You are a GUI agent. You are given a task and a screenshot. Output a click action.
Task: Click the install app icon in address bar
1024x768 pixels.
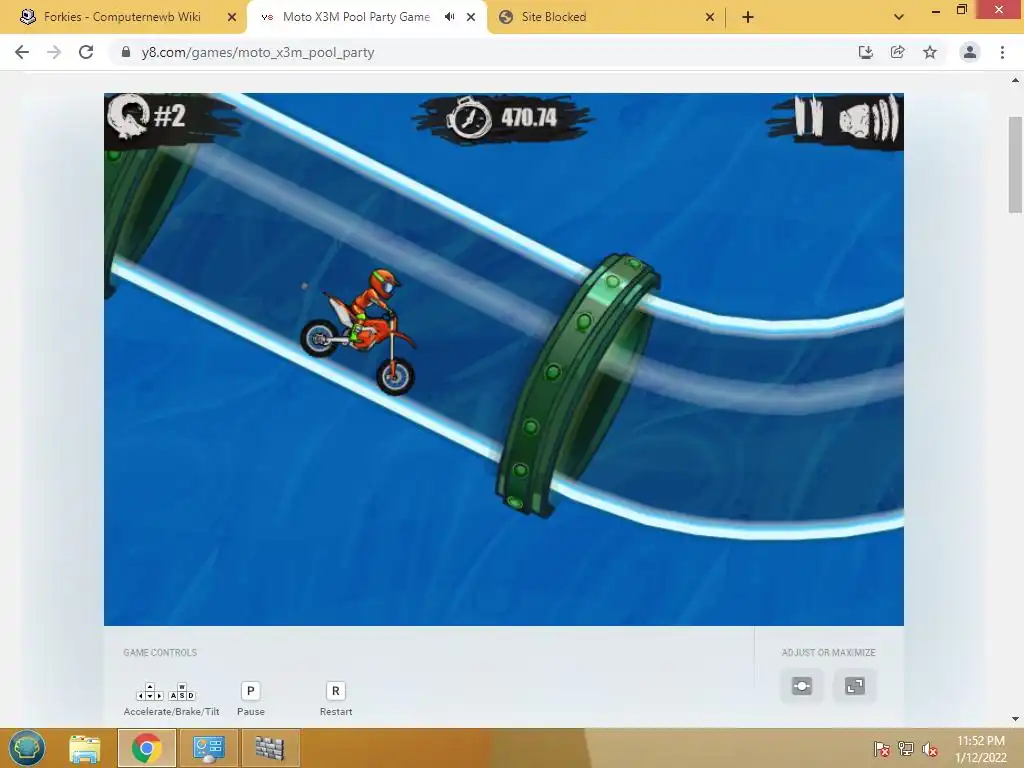[x=865, y=52]
